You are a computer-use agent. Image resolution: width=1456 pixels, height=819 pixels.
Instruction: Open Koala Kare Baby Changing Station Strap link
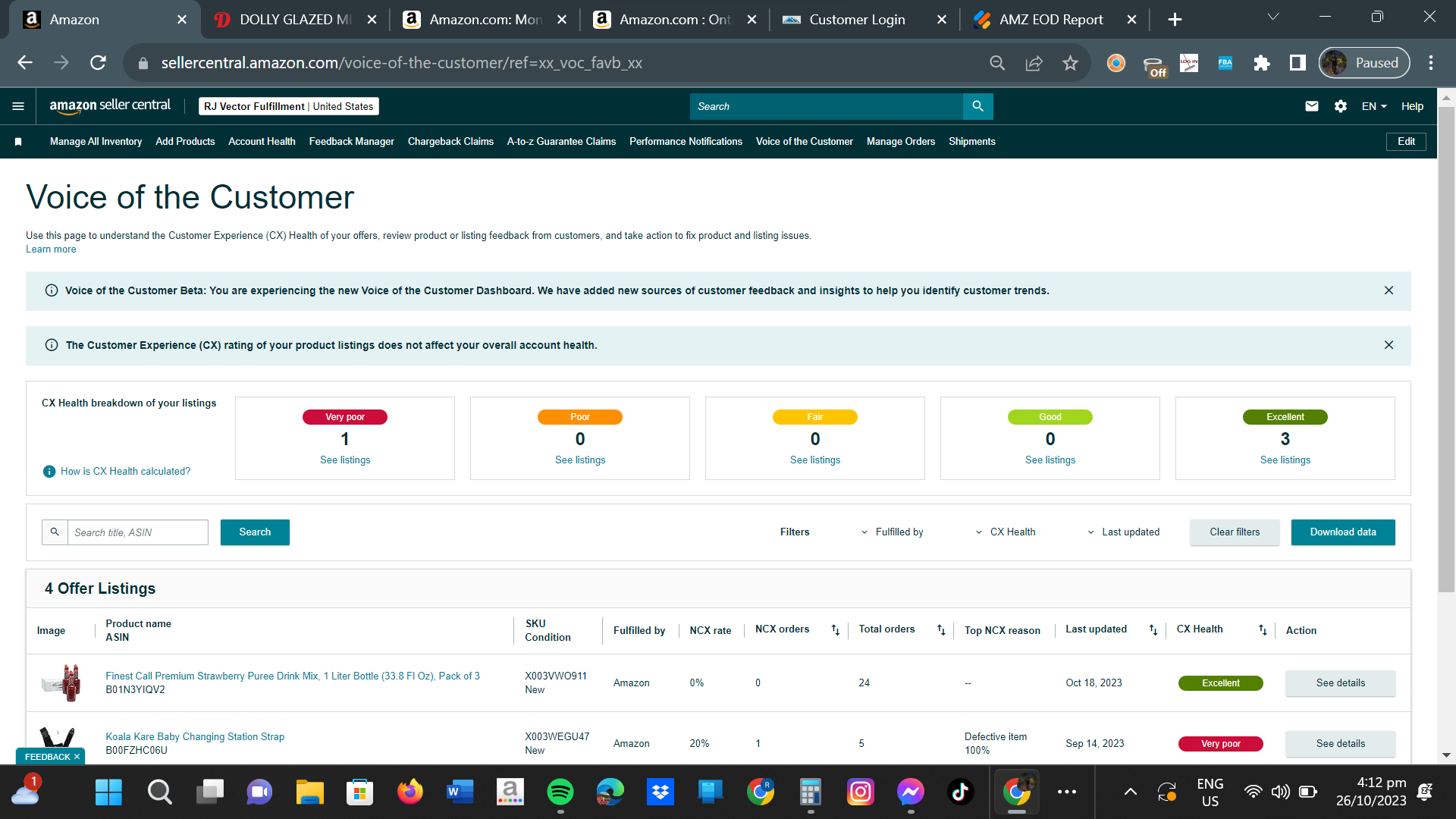195,737
